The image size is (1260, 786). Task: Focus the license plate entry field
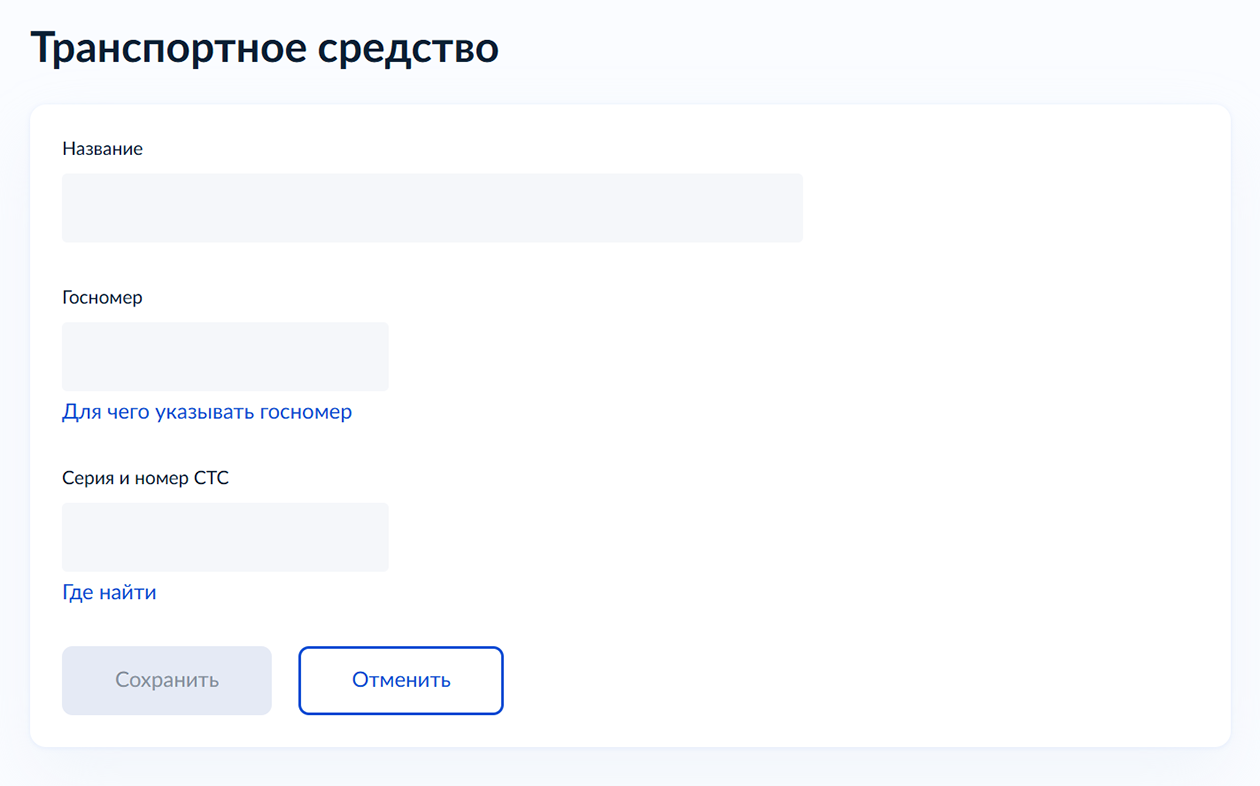(x=225, y=356)
